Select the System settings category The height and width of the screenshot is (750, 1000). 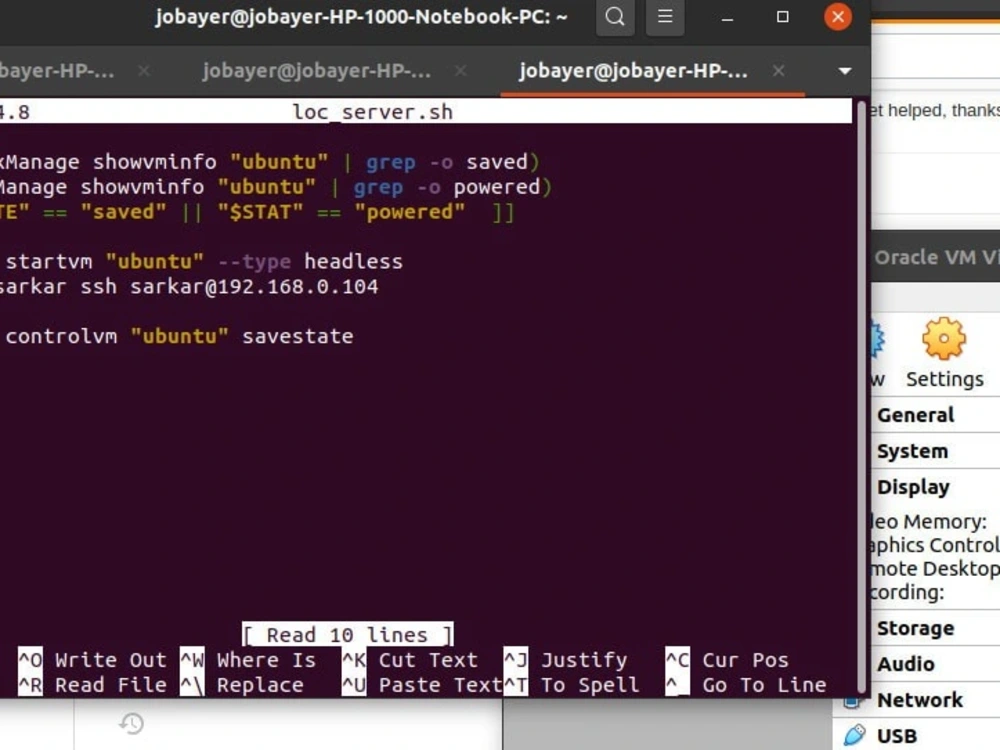coord(910,451)
